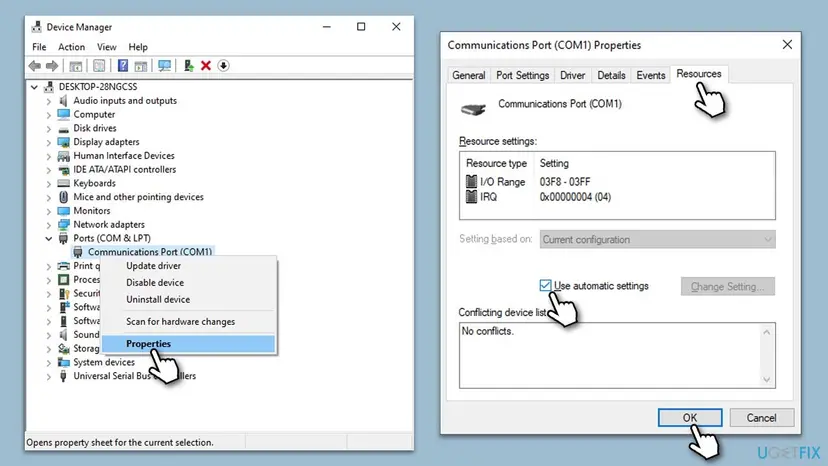Select the Mice and other pointing devices row
Screen dimensions: 828x466
(138, 197)
